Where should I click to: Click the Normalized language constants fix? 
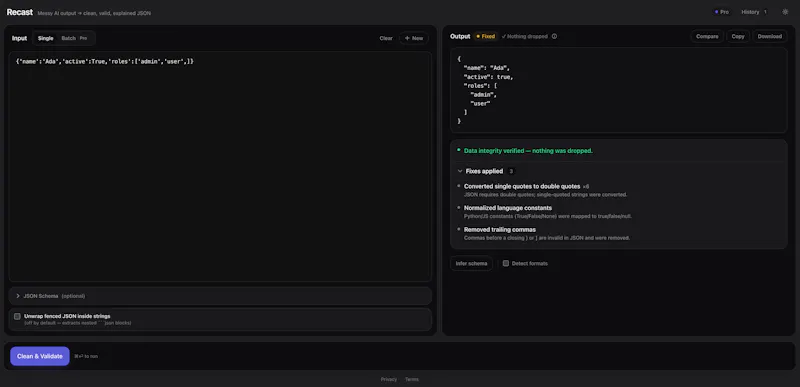[508, 208]
